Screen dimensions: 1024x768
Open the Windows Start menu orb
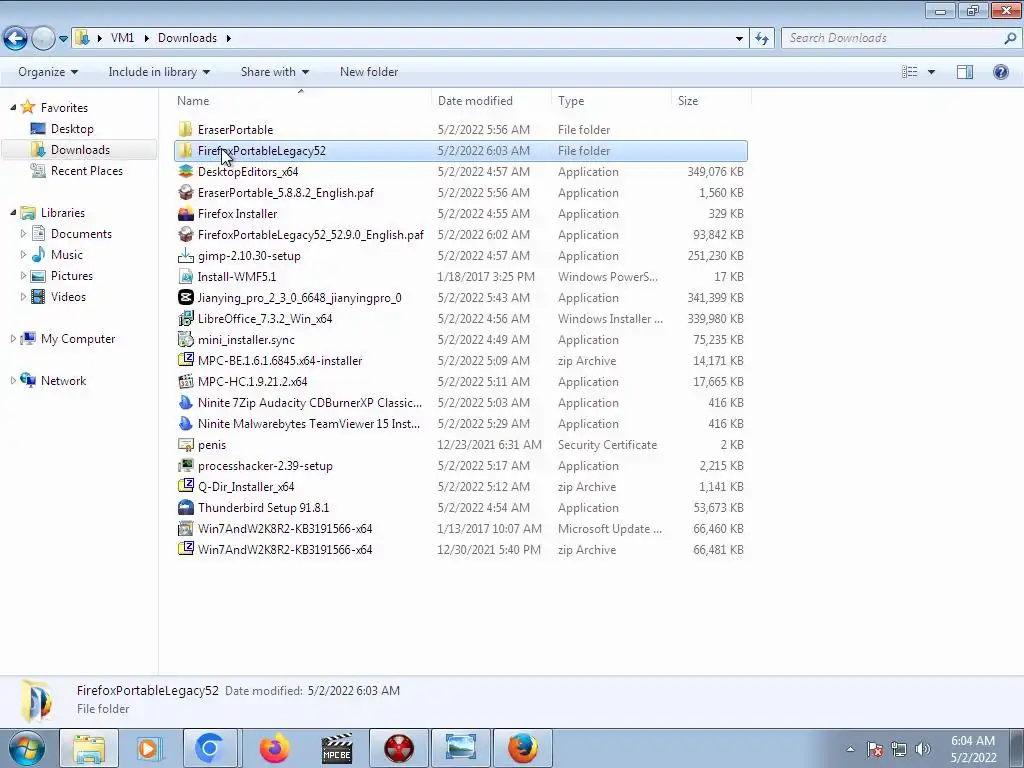click(x=26, y=748)
